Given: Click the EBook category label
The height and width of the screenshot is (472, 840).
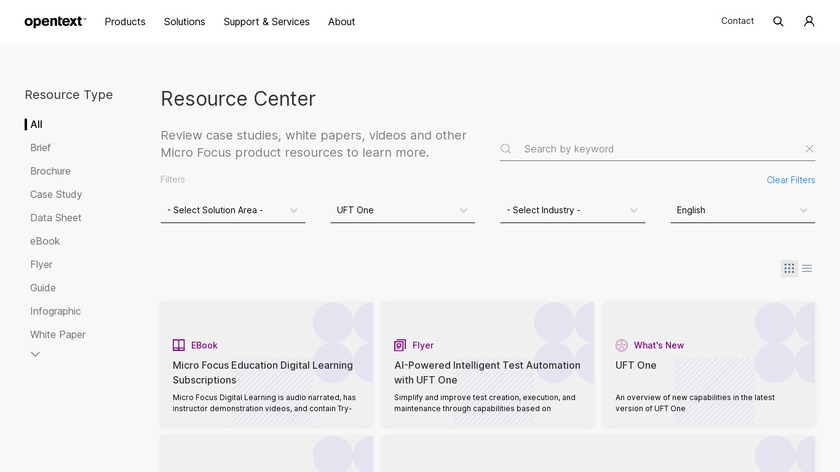Looking at the screenshot, I should tap(204, 346).
